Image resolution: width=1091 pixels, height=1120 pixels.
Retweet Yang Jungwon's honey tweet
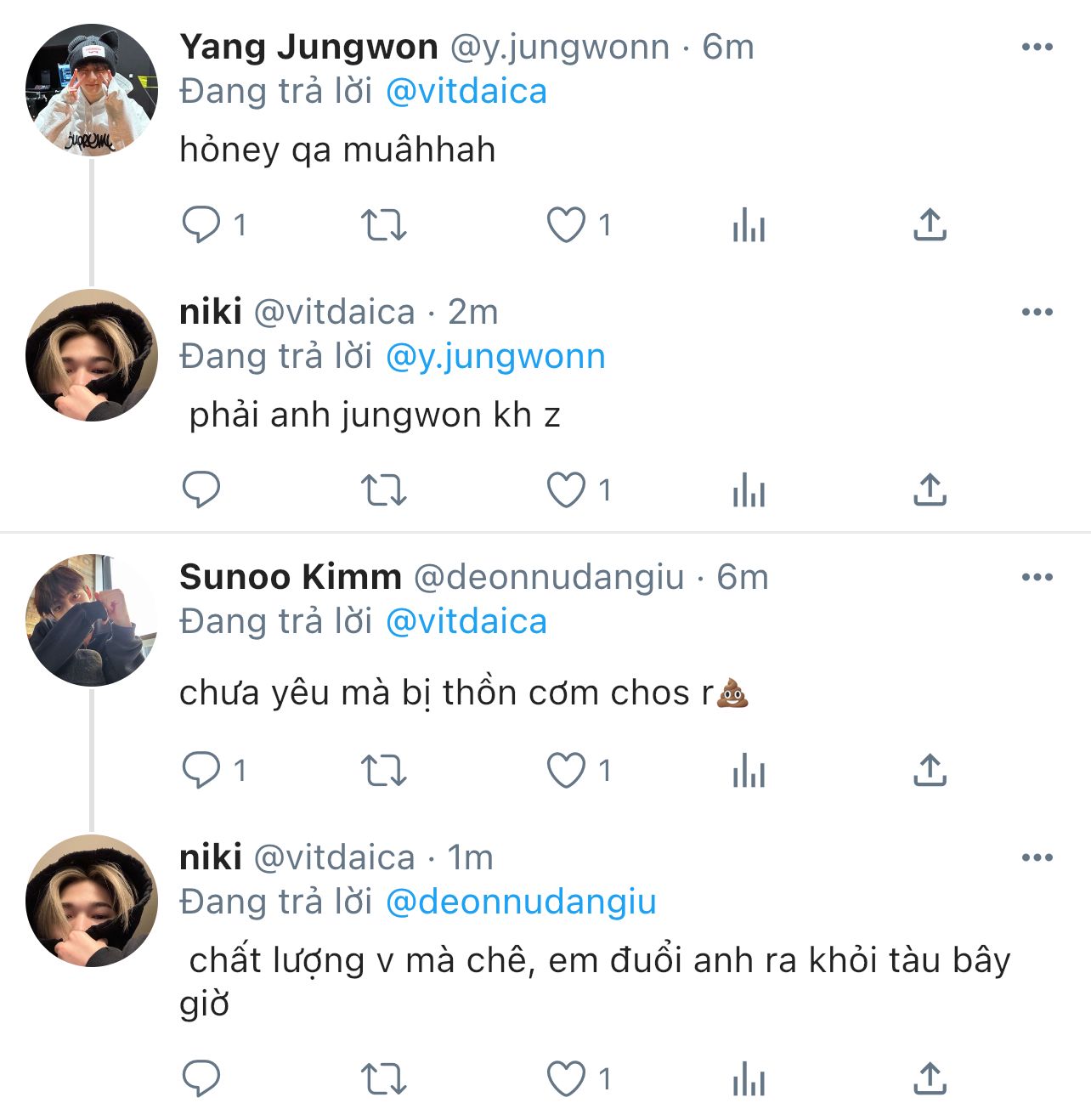(x=383, y=225)
